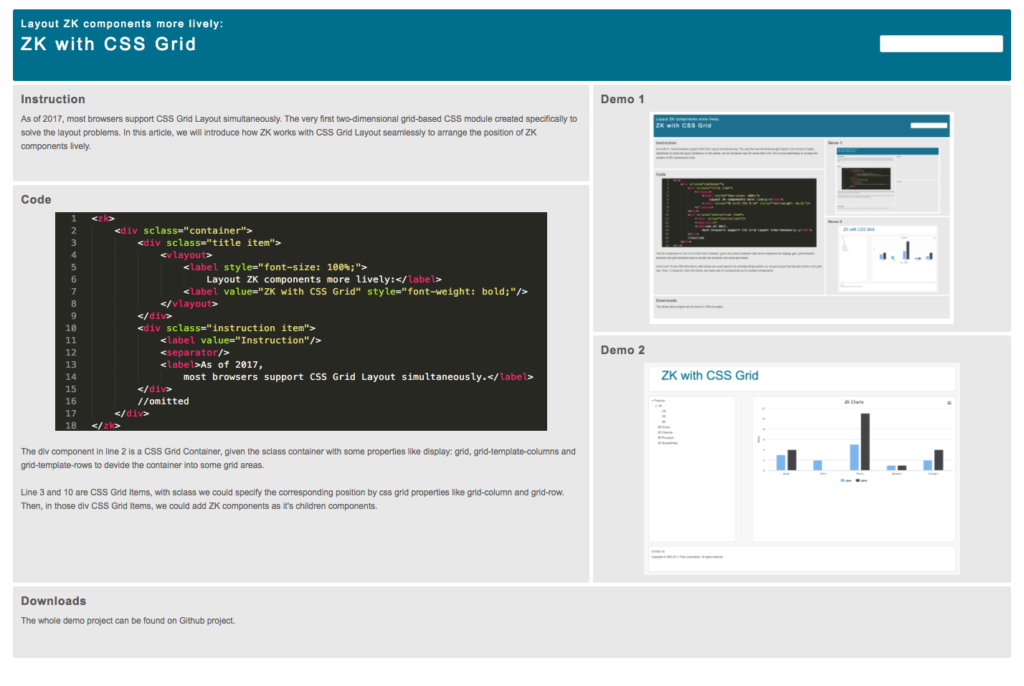
Task: Click the search box in the teal header bar
Action: 941,43
